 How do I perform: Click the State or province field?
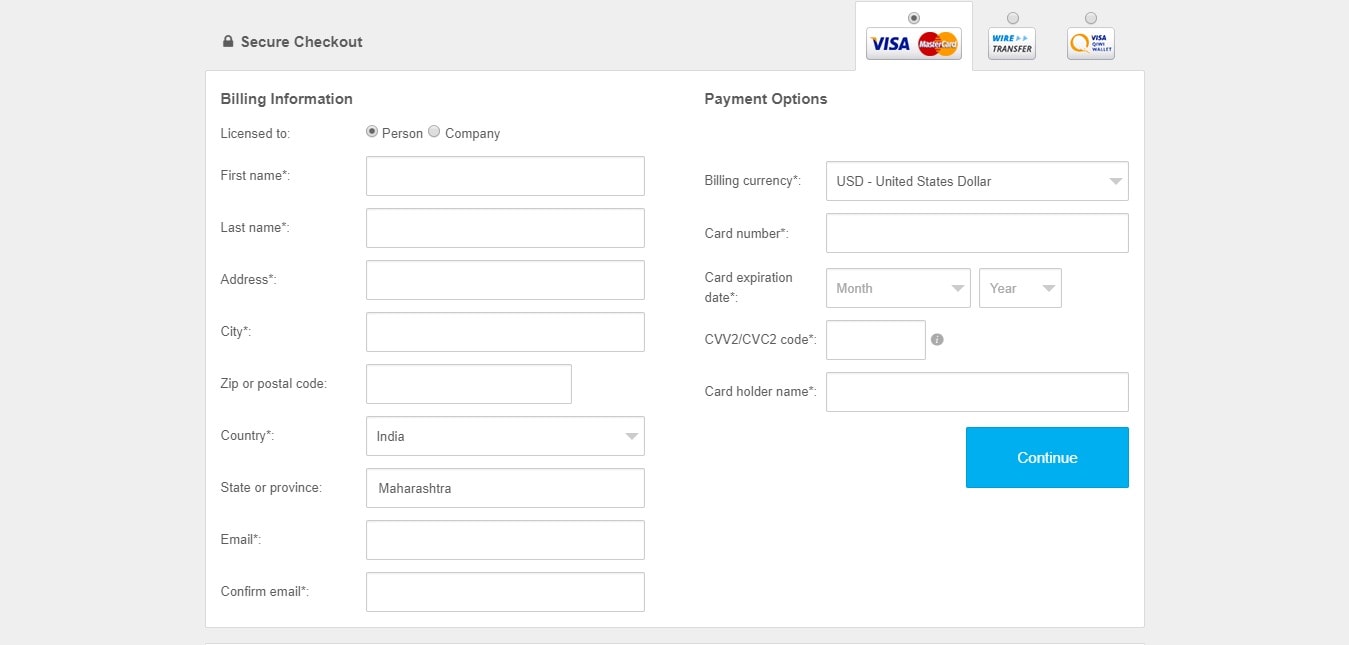[505, 488]
